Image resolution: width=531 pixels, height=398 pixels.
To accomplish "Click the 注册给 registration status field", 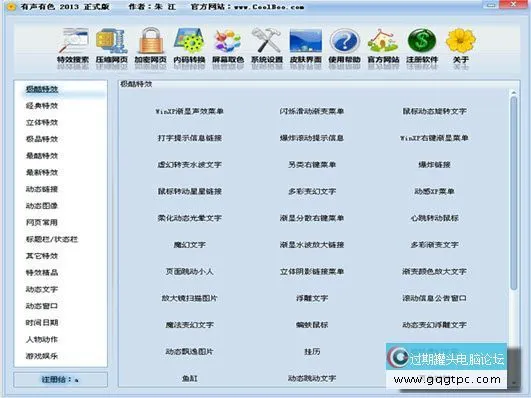I will [x=61, y=380].
